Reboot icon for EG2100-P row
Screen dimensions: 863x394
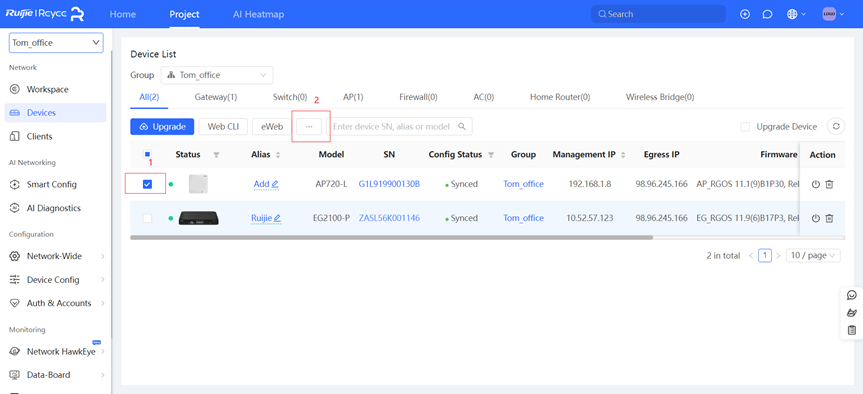(x=816, y=218)
